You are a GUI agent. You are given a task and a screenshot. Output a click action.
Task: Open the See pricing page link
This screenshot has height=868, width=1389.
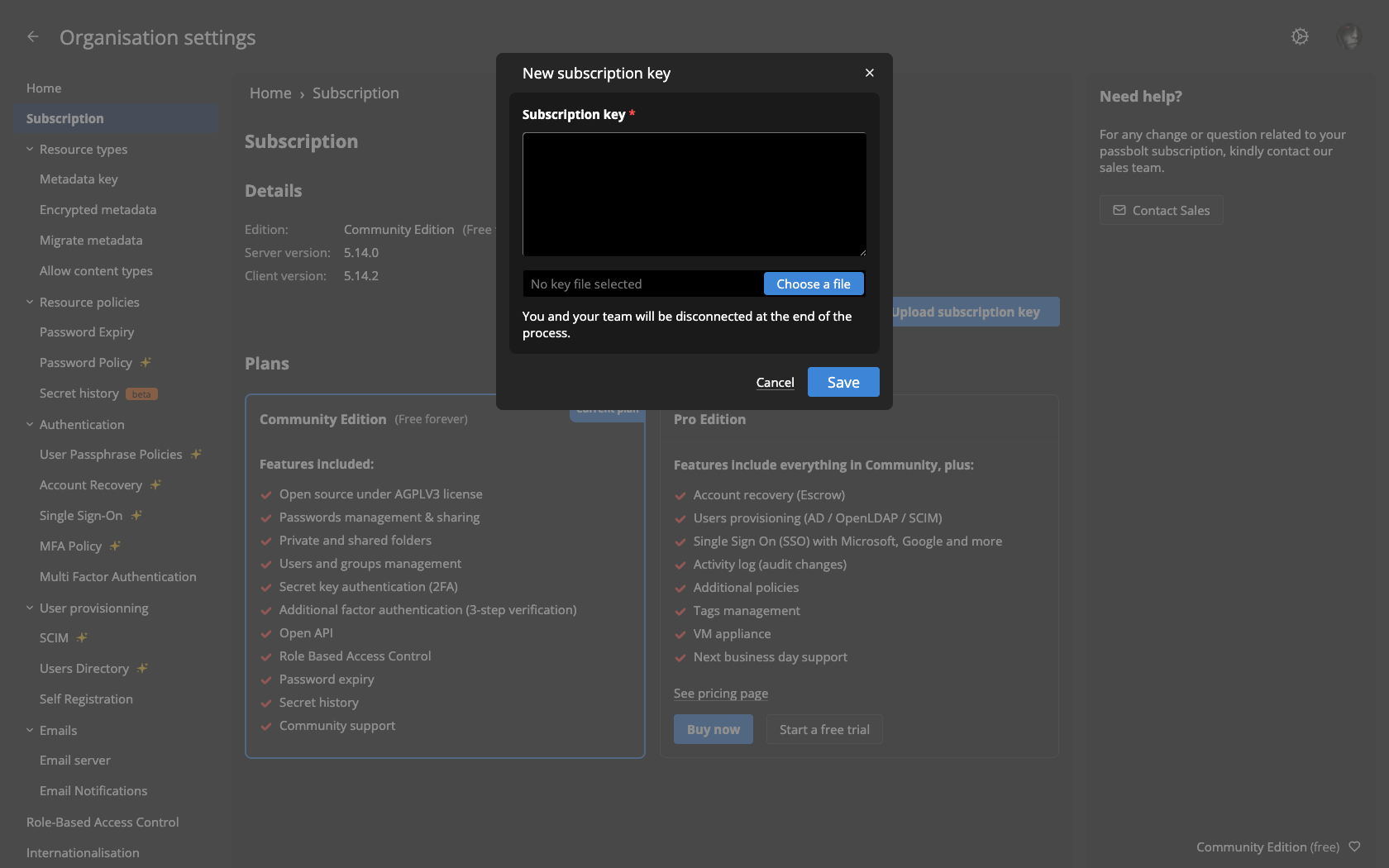(x=721, y=693)
